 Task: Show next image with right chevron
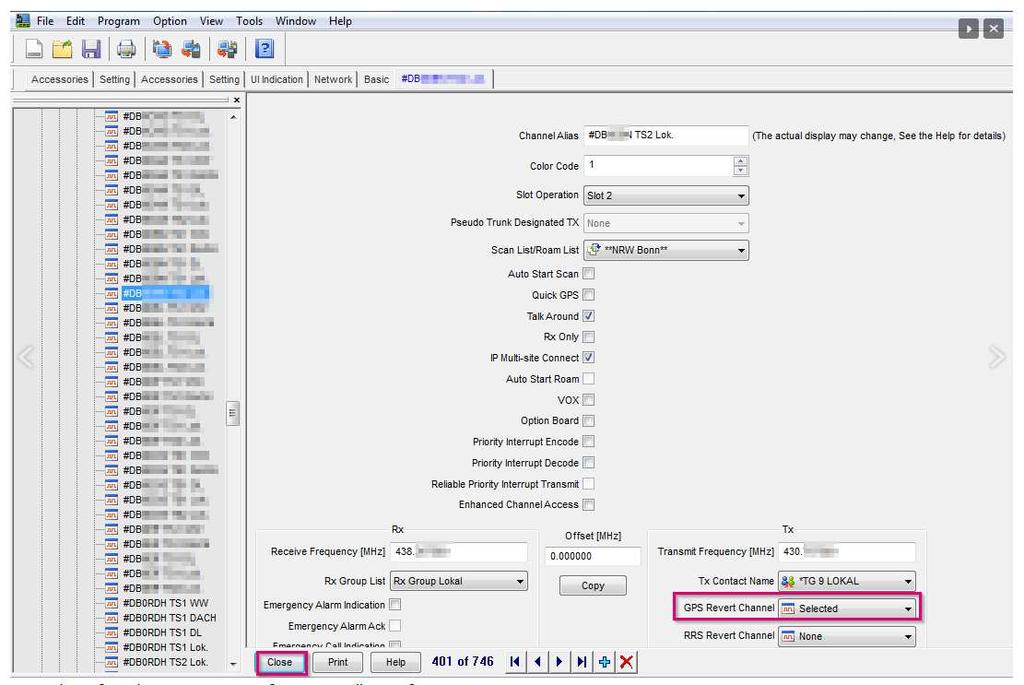tap(997, 357)
